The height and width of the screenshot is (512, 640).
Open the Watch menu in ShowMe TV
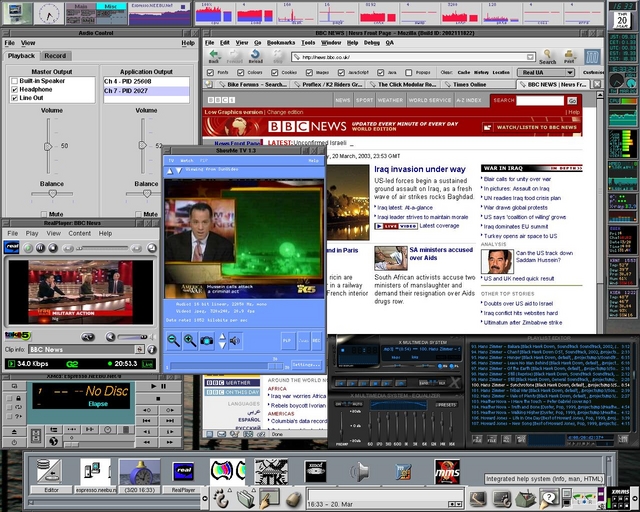coord(187,160)
